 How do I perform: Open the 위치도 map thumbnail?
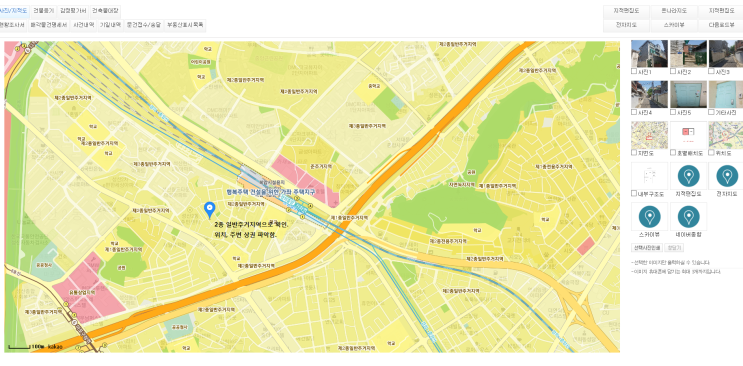[x=726, y=135]
